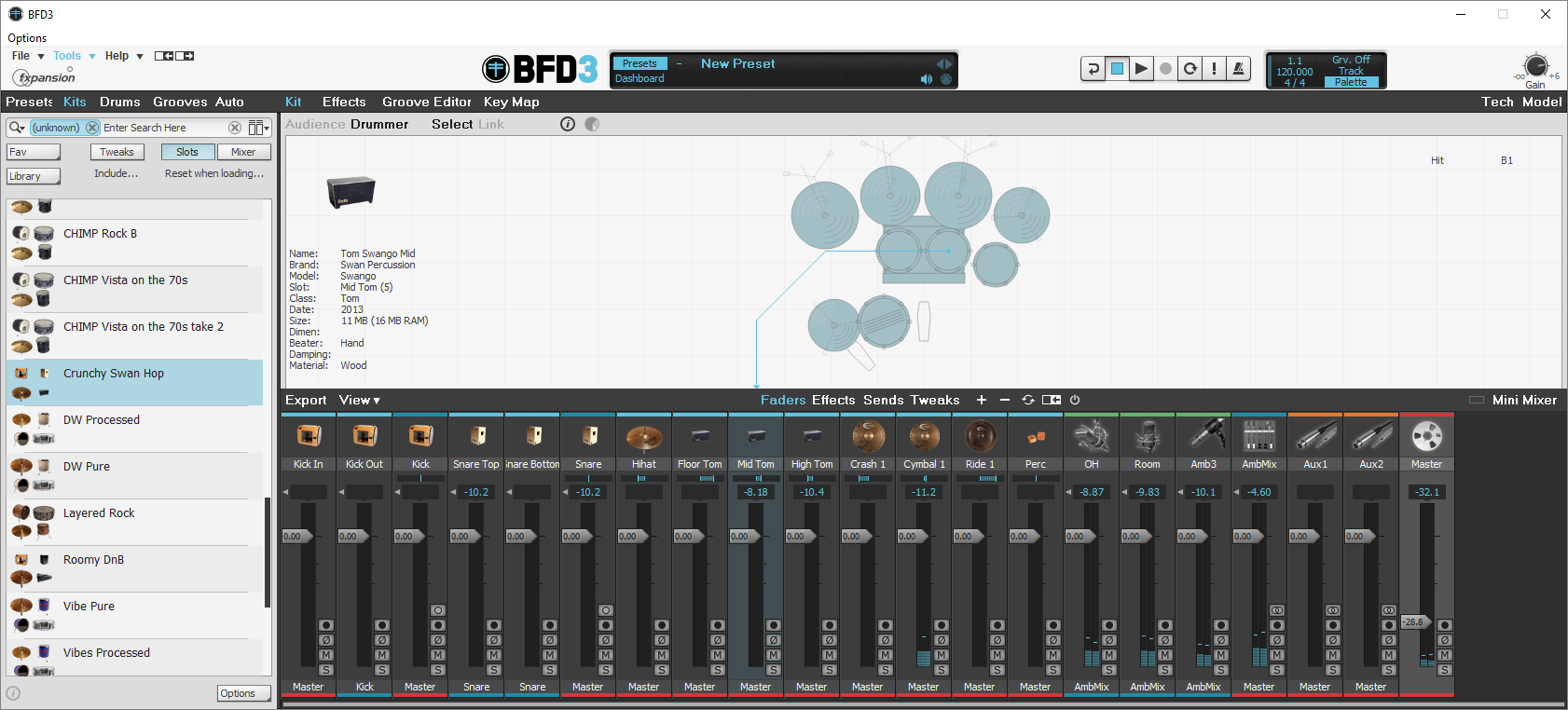The width and height of the screenshot is (1568, 710).
Task: Click the speaker audition icon in preset display
Action: [926, 79]
